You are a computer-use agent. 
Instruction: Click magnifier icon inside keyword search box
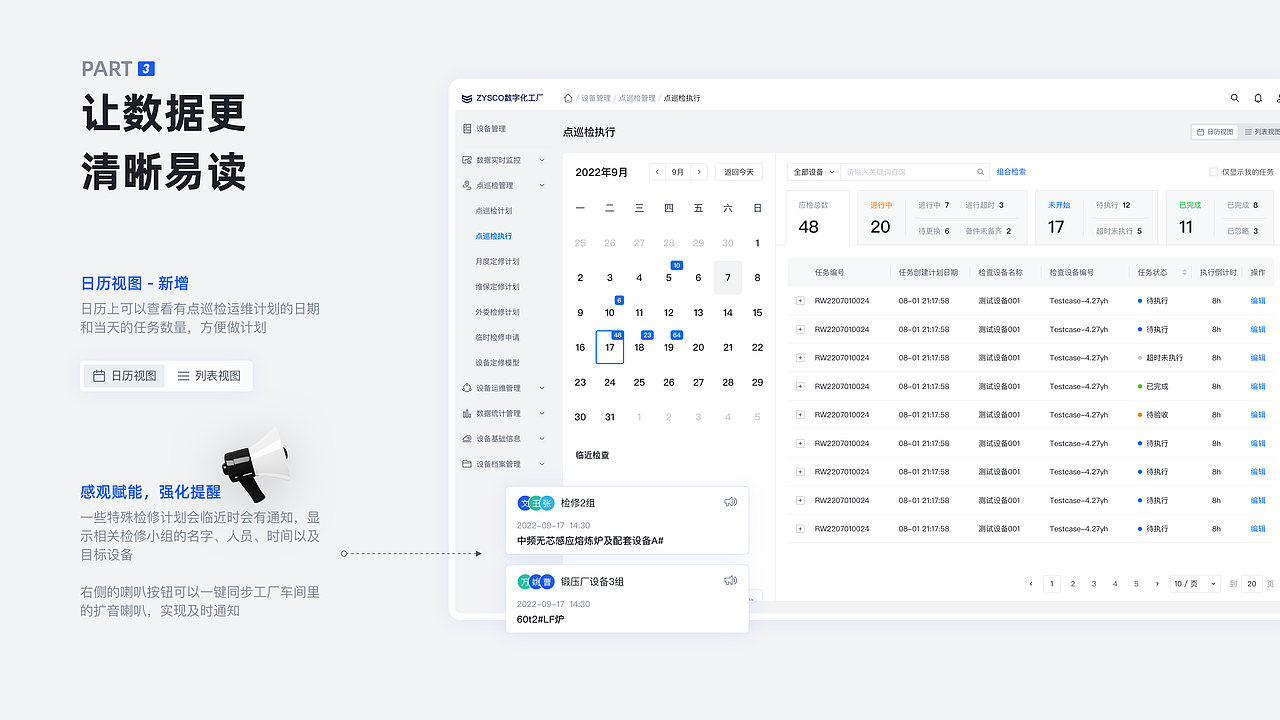tap(981, 172)
